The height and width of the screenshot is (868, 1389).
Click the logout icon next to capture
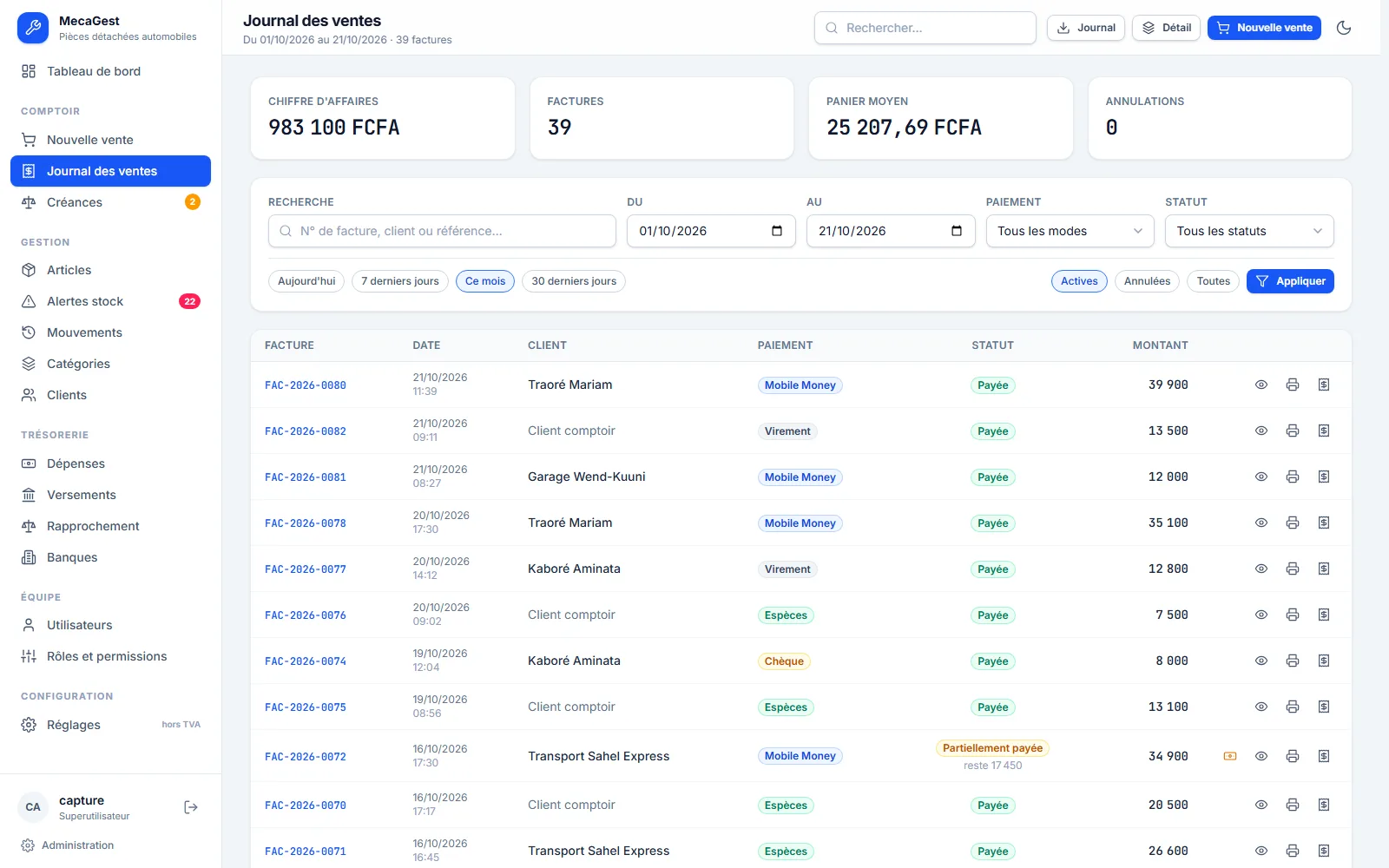coord(191,807)
